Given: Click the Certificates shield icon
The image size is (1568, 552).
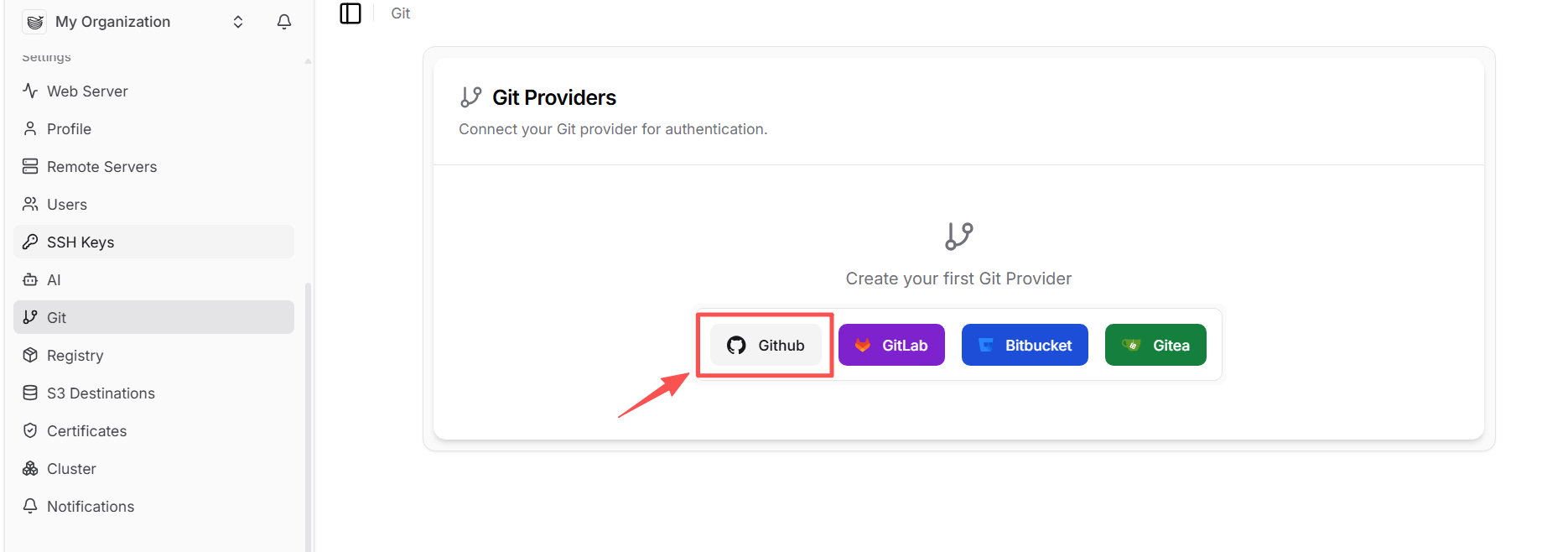Looking at the screenshot, I should click(30, 430).
